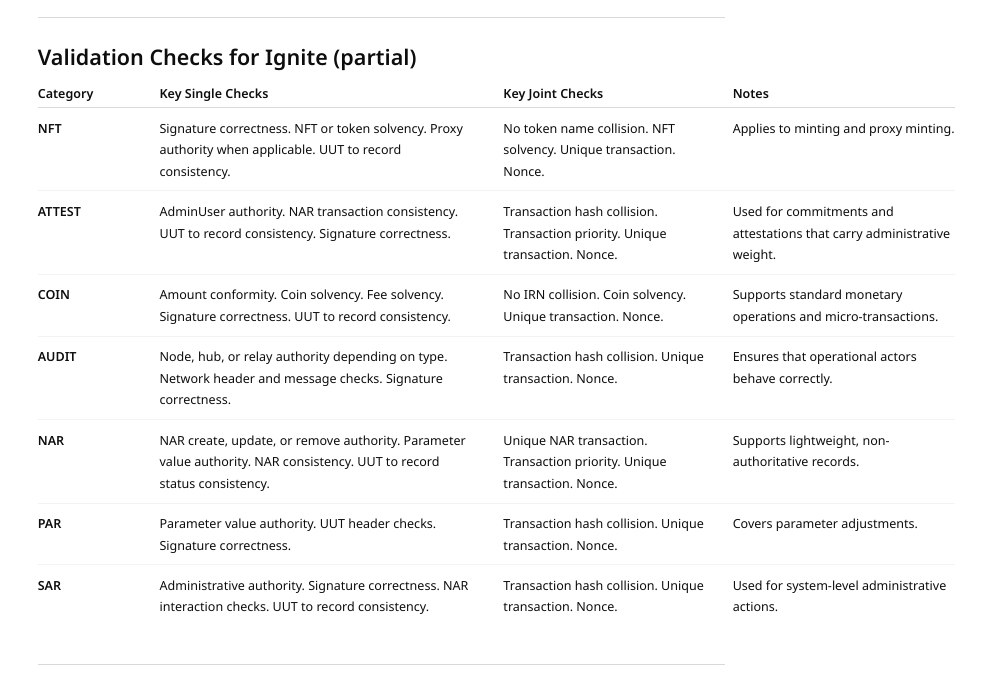Viewport: 989px width, 681px height.
Task: Select the 'No IRN collision' joint checks cell
Action: click(594, 306)
